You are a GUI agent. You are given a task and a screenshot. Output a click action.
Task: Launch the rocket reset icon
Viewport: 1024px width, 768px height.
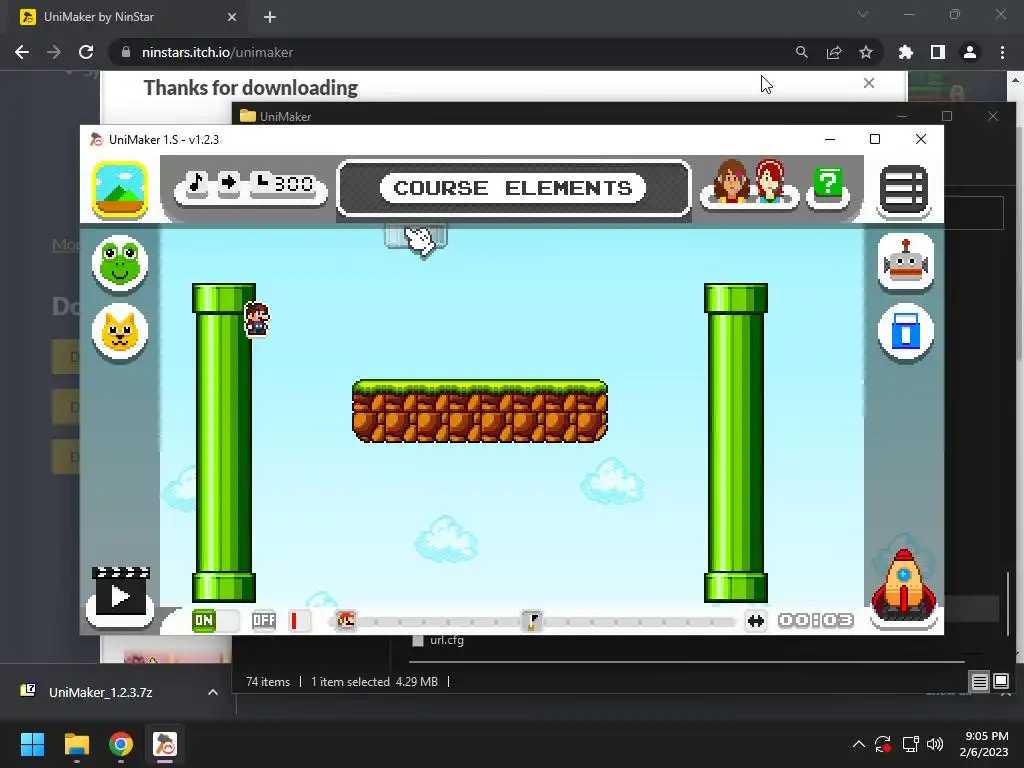[904, 585]
